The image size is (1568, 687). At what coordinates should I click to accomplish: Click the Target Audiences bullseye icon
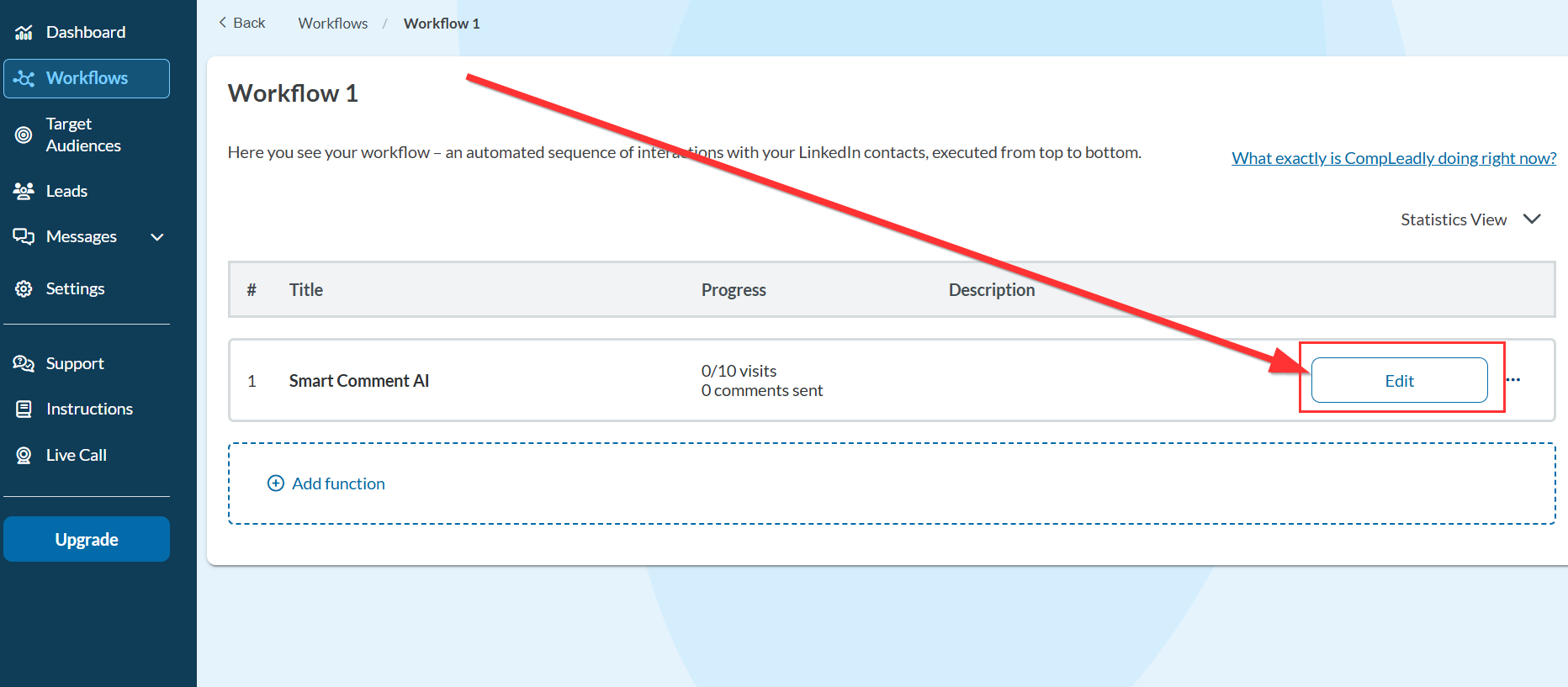coord(24,135)
